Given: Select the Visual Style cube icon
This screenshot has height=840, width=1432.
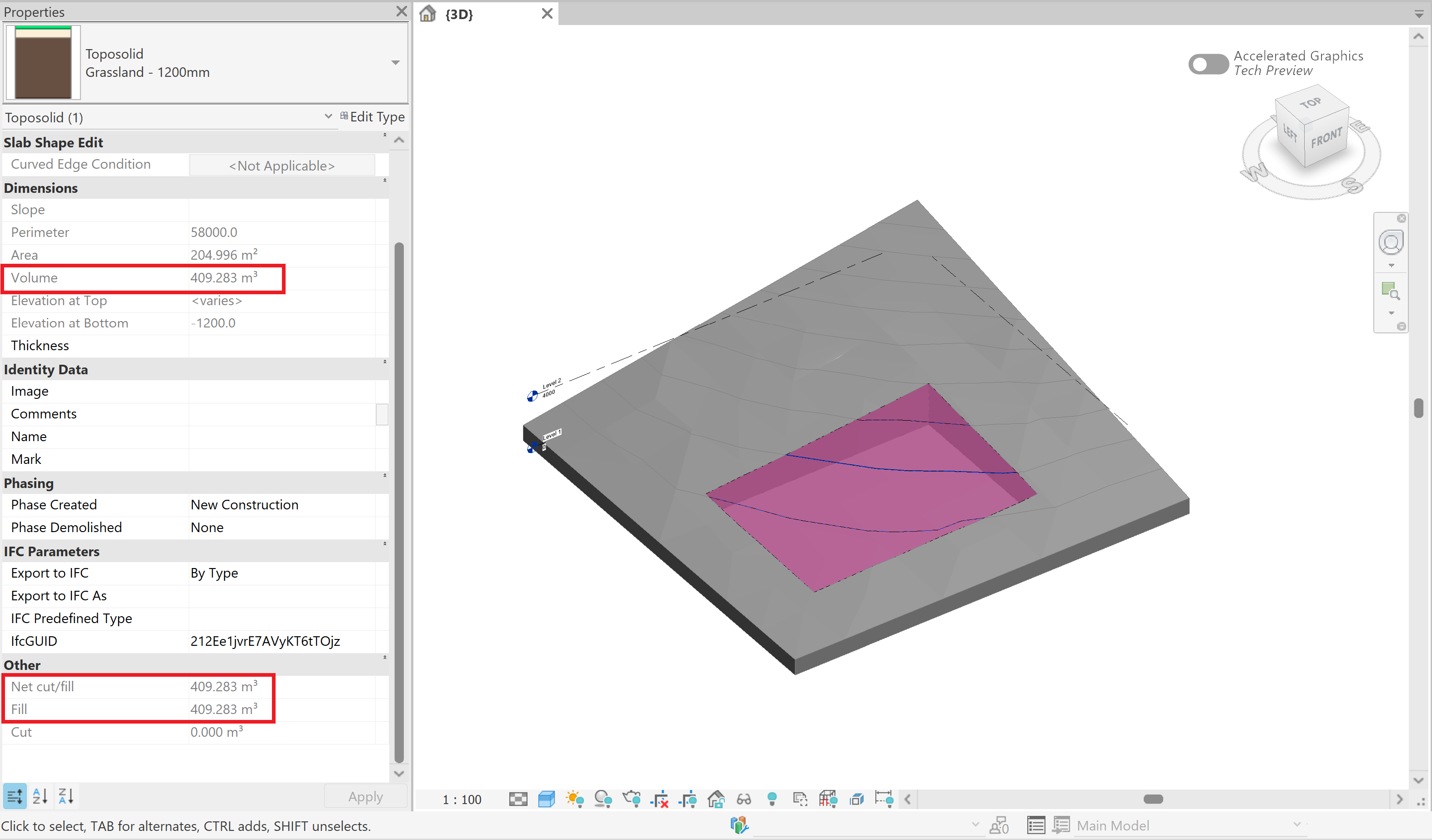Looking at the screenshot, I should click(x=546, y=799).
